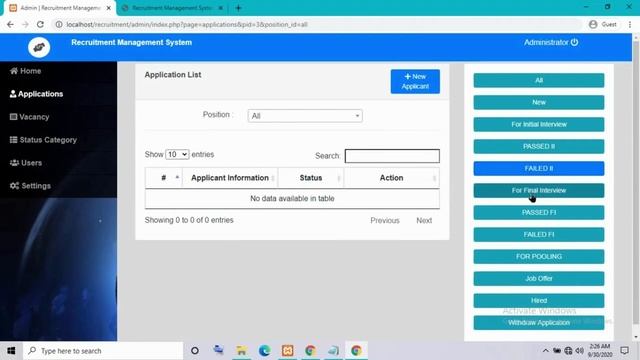
Task: Reload the current page
Action: 40,24
